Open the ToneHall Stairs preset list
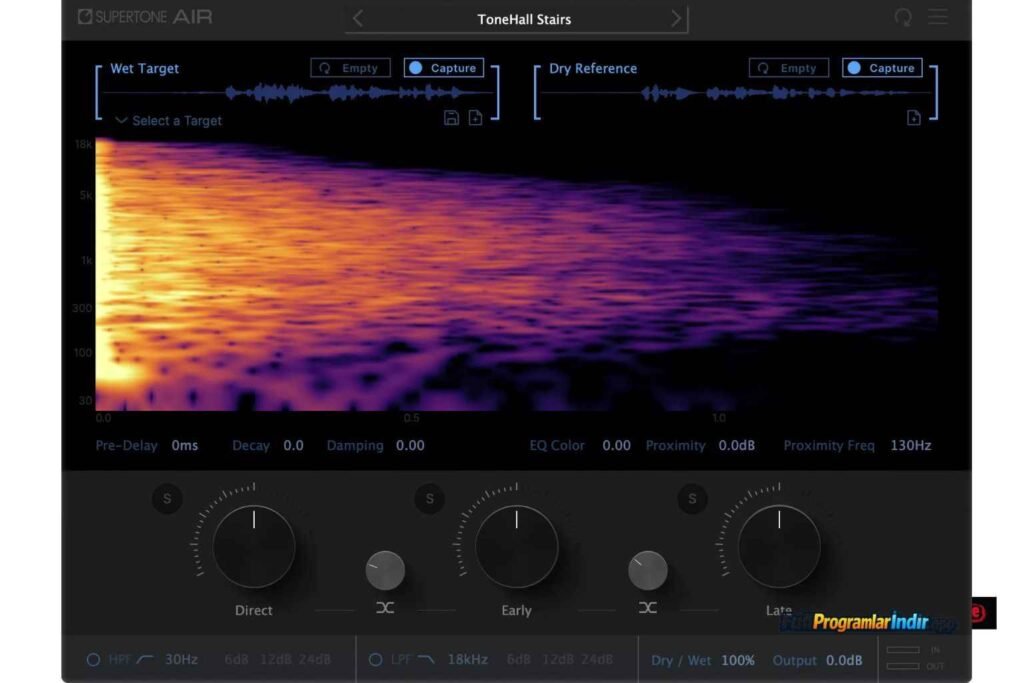Viewport: 1024px width, 683px height. pos(524,19)
